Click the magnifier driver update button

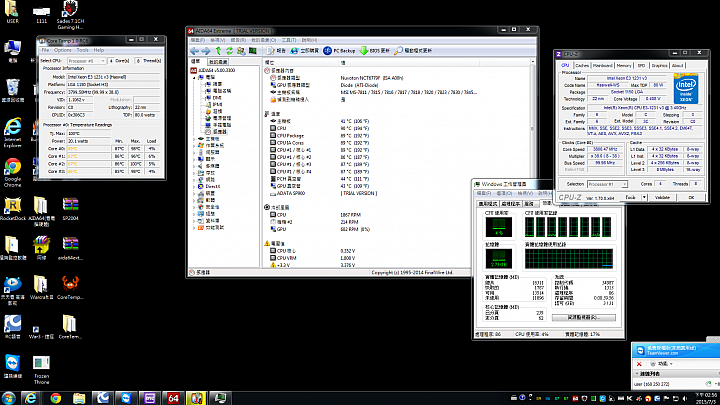pyautogui.click(x=413, y=51)
